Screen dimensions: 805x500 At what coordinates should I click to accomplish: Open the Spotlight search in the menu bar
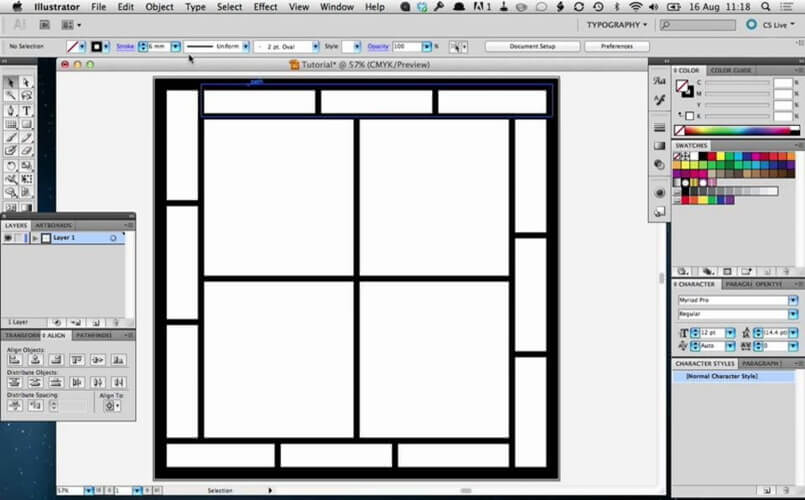click(x=765, y=7)
